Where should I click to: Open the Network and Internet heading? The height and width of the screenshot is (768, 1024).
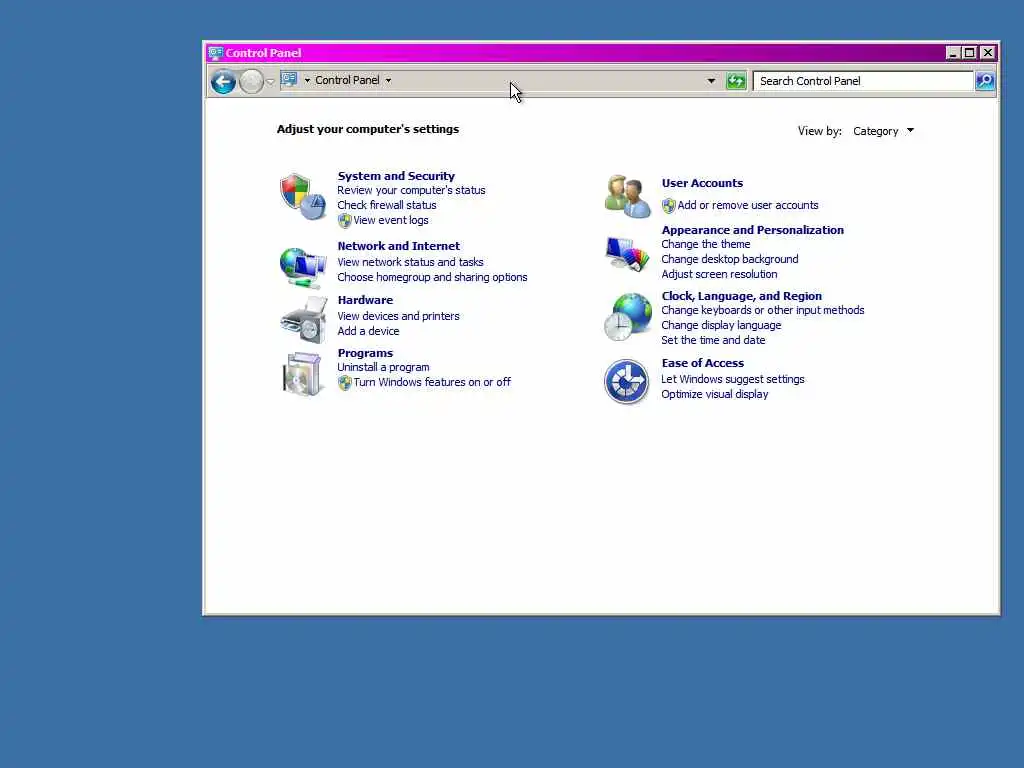[x=398, y=246]
